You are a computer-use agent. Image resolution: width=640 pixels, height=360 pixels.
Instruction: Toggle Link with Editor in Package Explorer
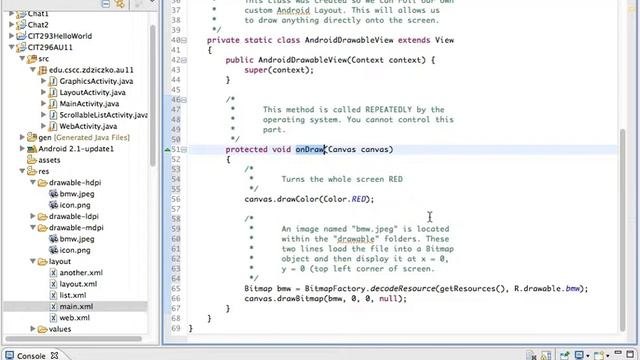click(x=120, y=4)
